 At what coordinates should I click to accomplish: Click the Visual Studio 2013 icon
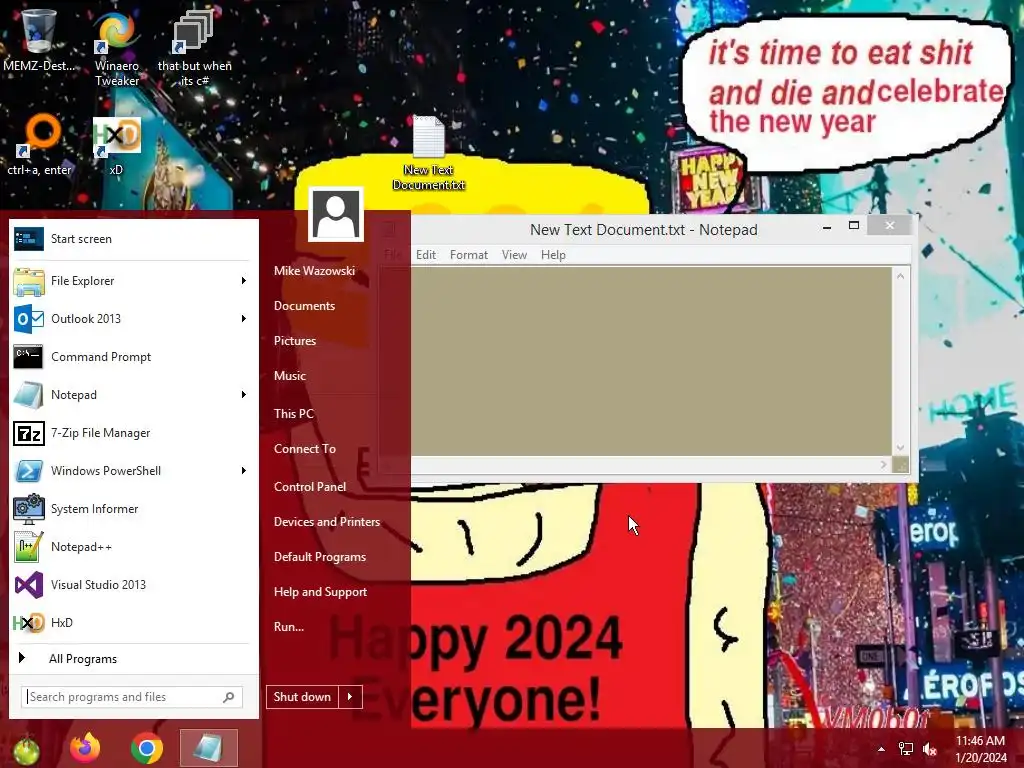click(x=29, y=584)
